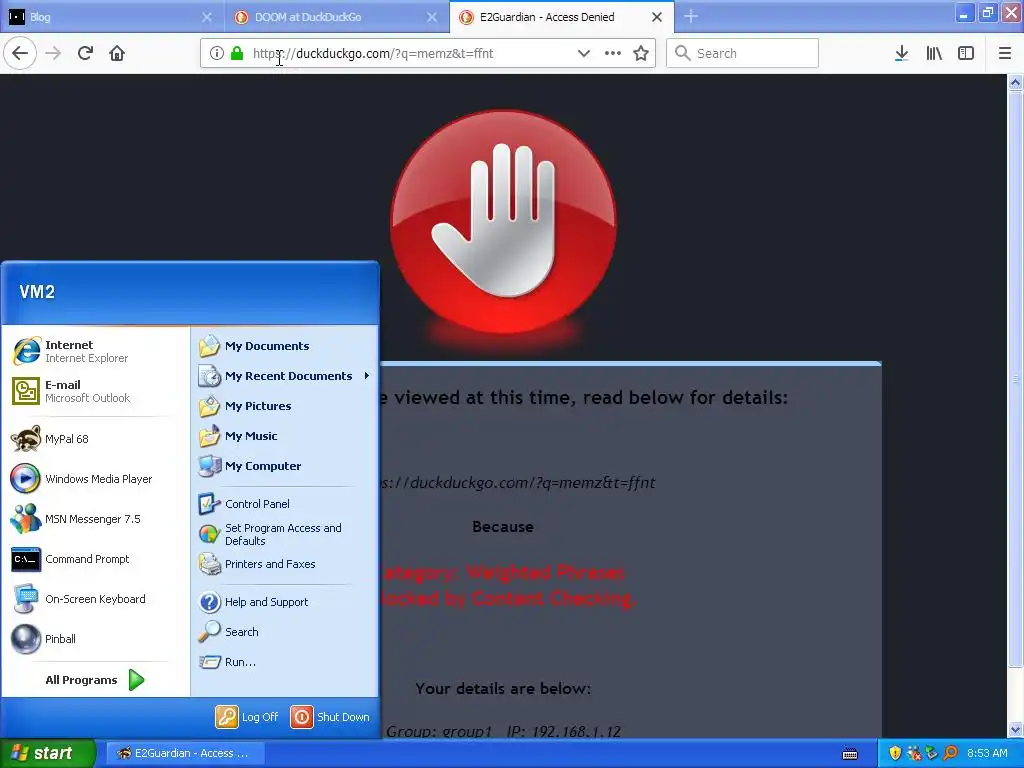Open My Computer
Image resolution: width=1024 pixels, height=768 pixels.
point(284,466)
